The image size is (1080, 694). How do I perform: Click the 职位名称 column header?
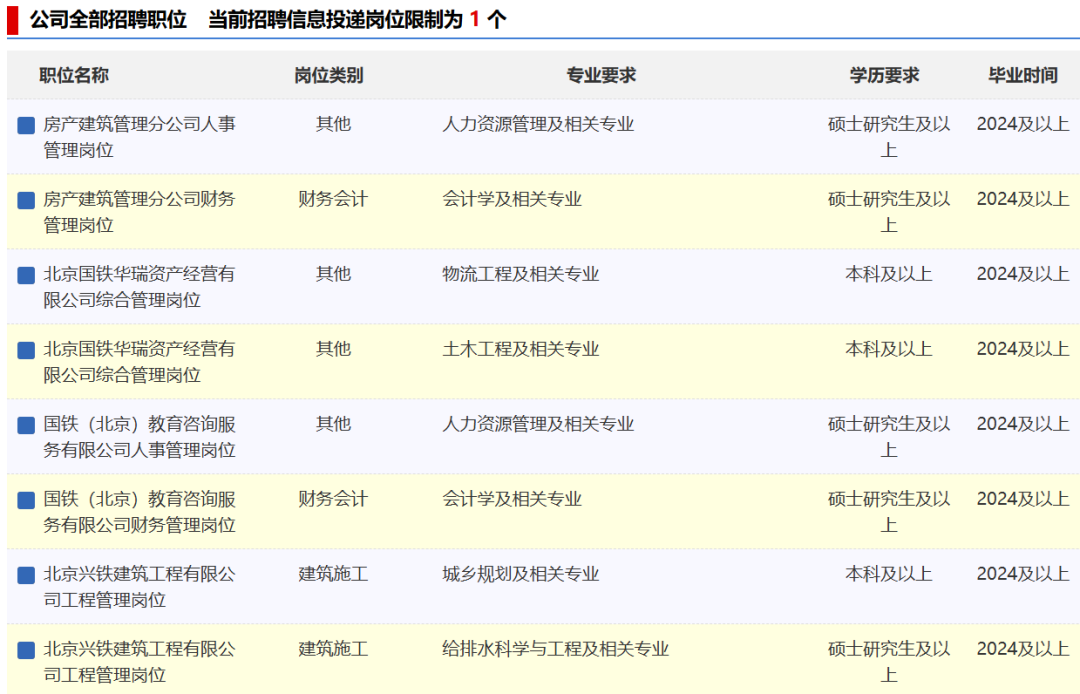(x=74, y=75)
